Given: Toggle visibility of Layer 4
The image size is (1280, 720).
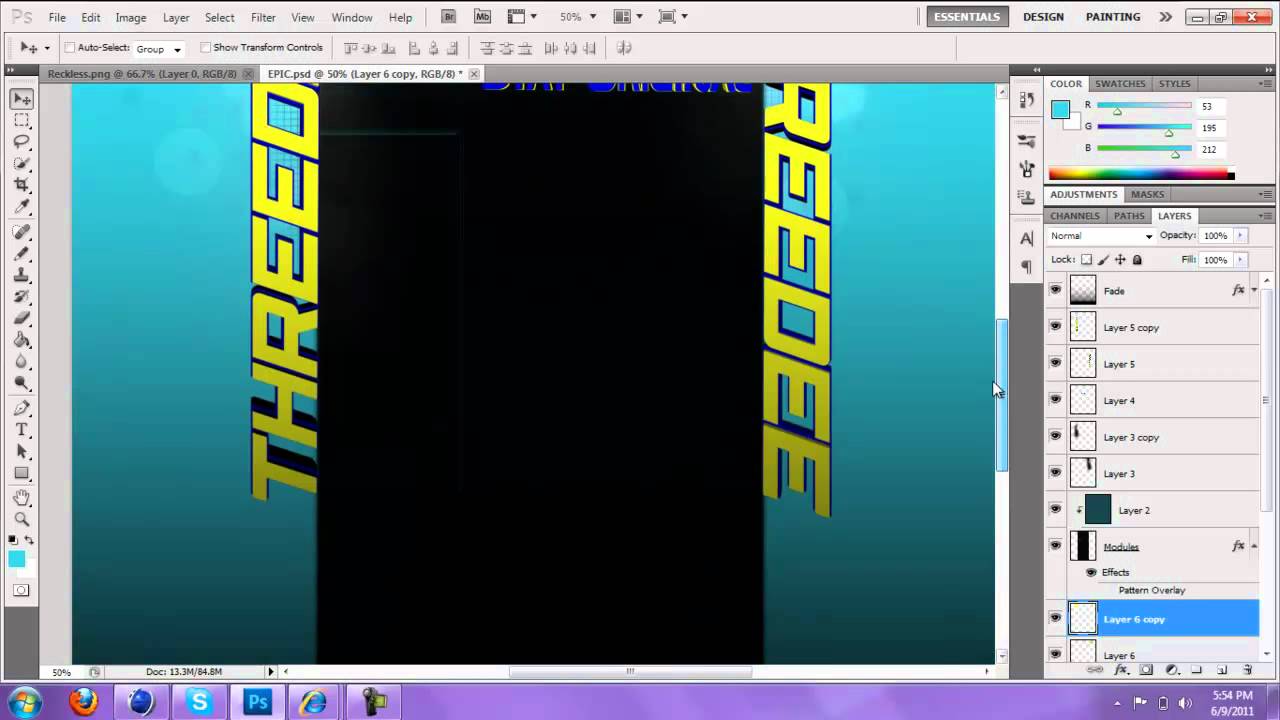Looking at the screenshot, I should (1055, 400).
